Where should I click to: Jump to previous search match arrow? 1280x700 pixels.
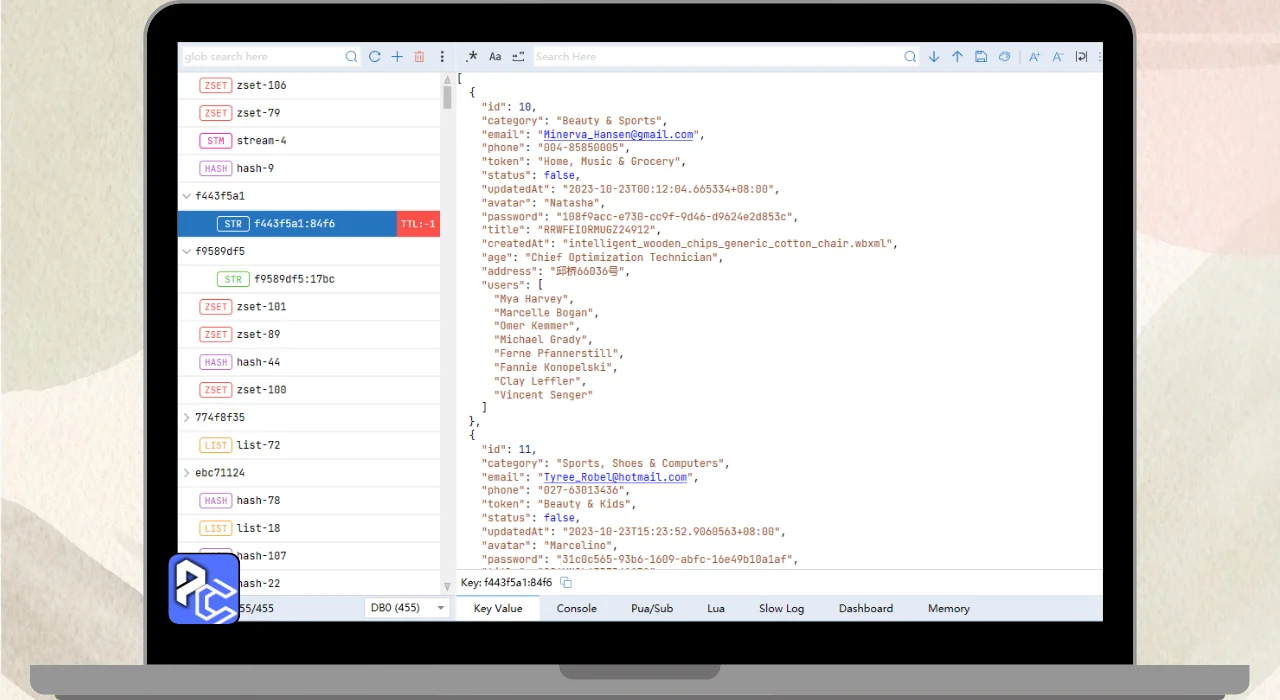957,57
